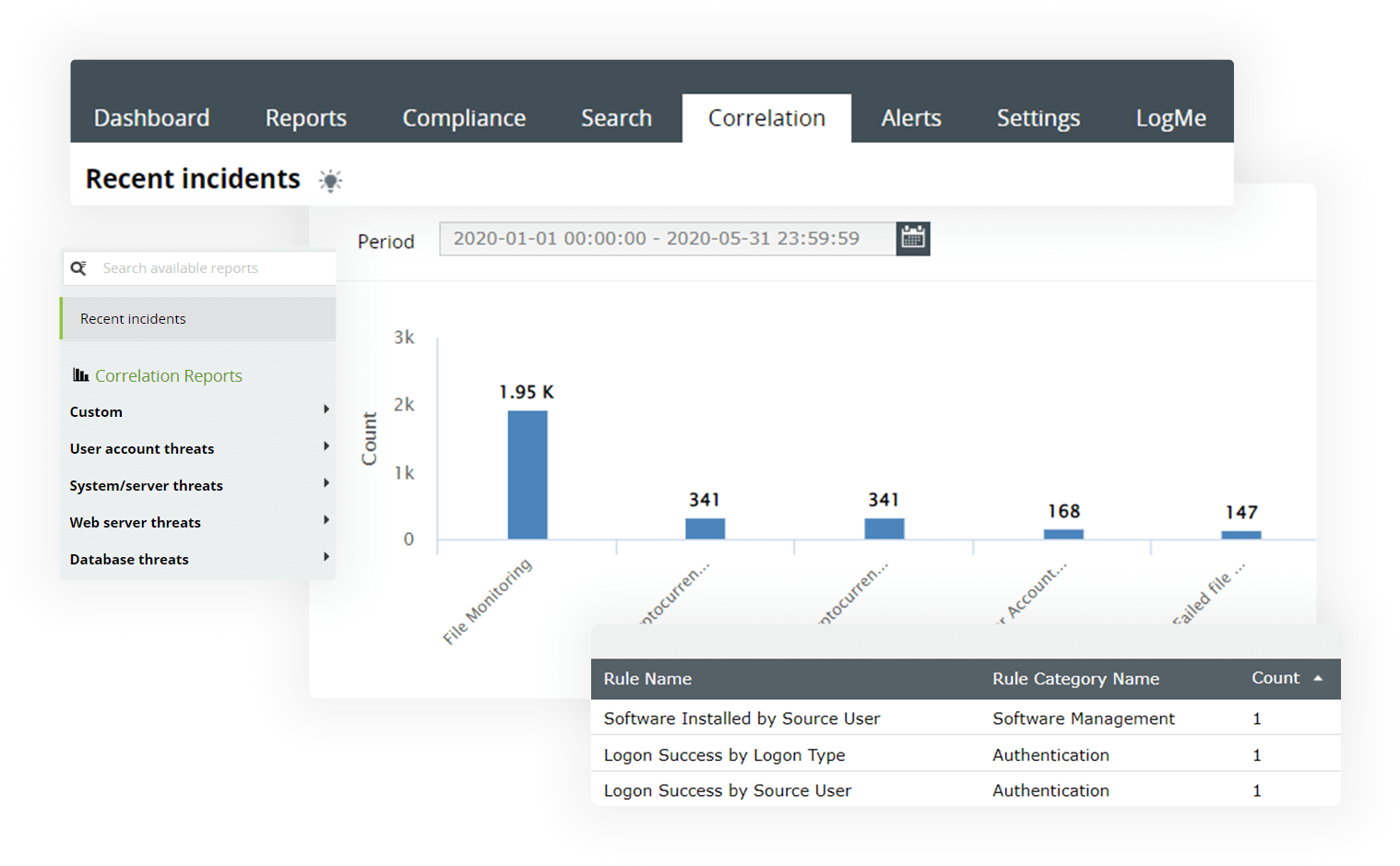Select the Web server threats label
The width and height of the screenshot is (1400, 866).
click(x=136, y=523)
